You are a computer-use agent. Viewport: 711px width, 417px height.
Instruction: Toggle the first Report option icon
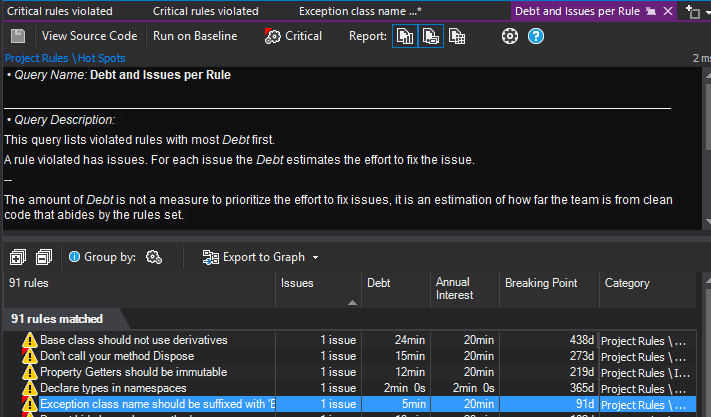click(404, 36)
